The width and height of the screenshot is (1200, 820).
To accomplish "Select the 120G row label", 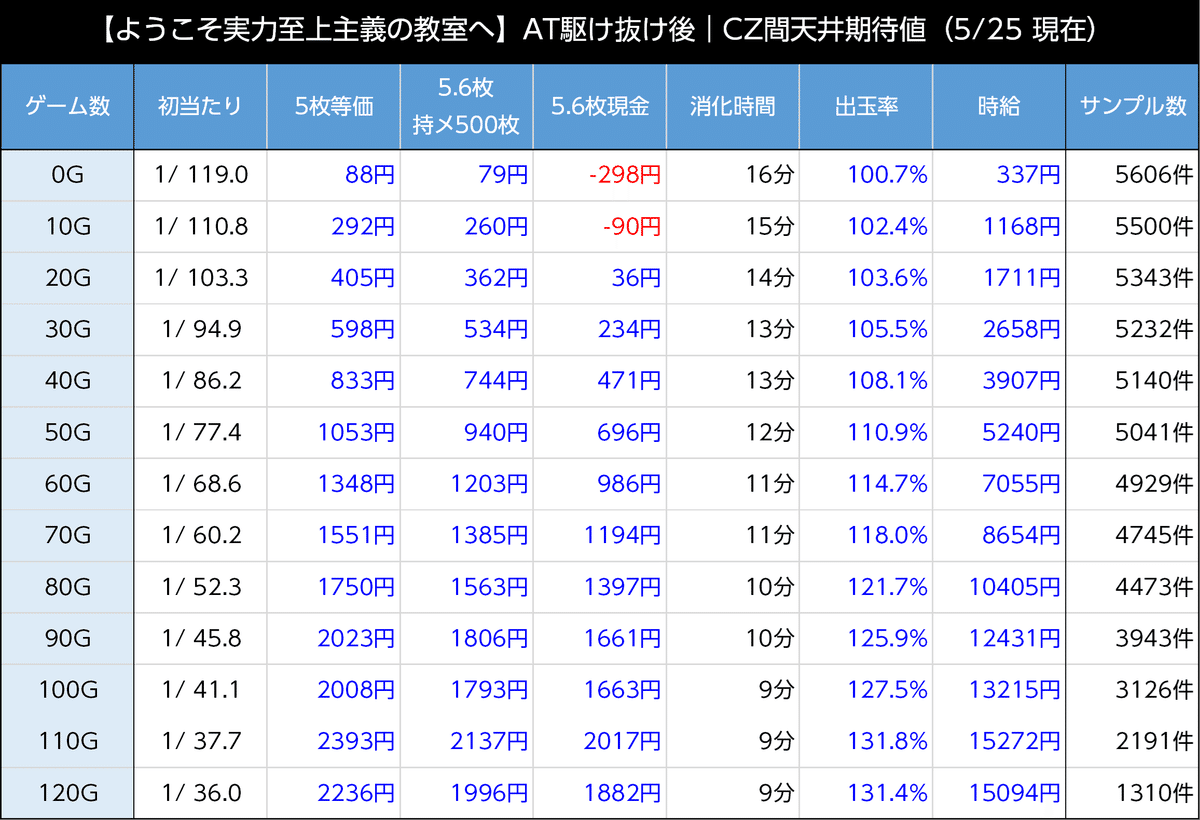I will (x=67, y=793).
